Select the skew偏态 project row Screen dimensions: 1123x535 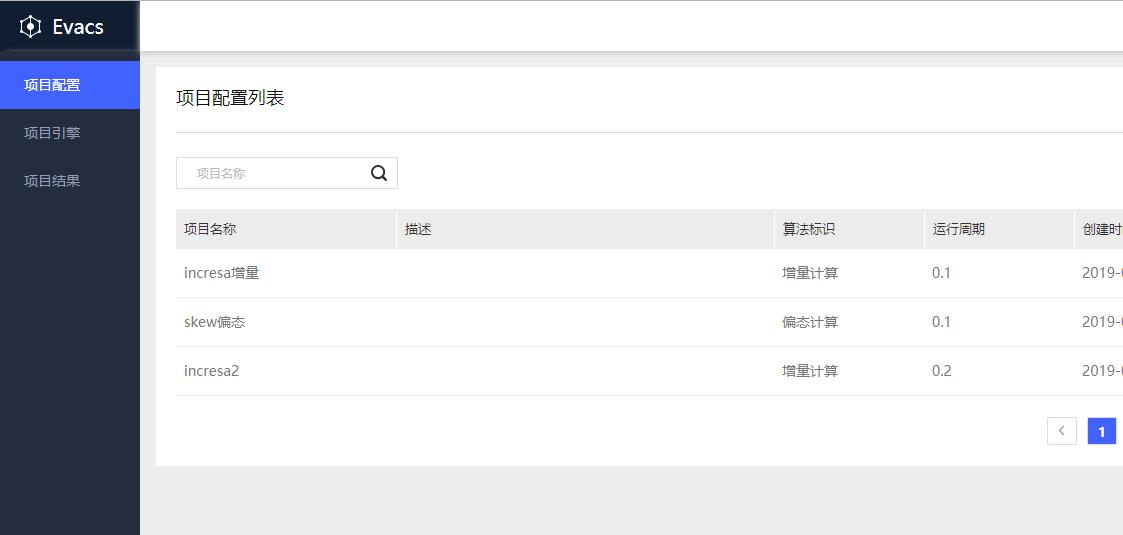pyautogui.click(x=215, y=322)
